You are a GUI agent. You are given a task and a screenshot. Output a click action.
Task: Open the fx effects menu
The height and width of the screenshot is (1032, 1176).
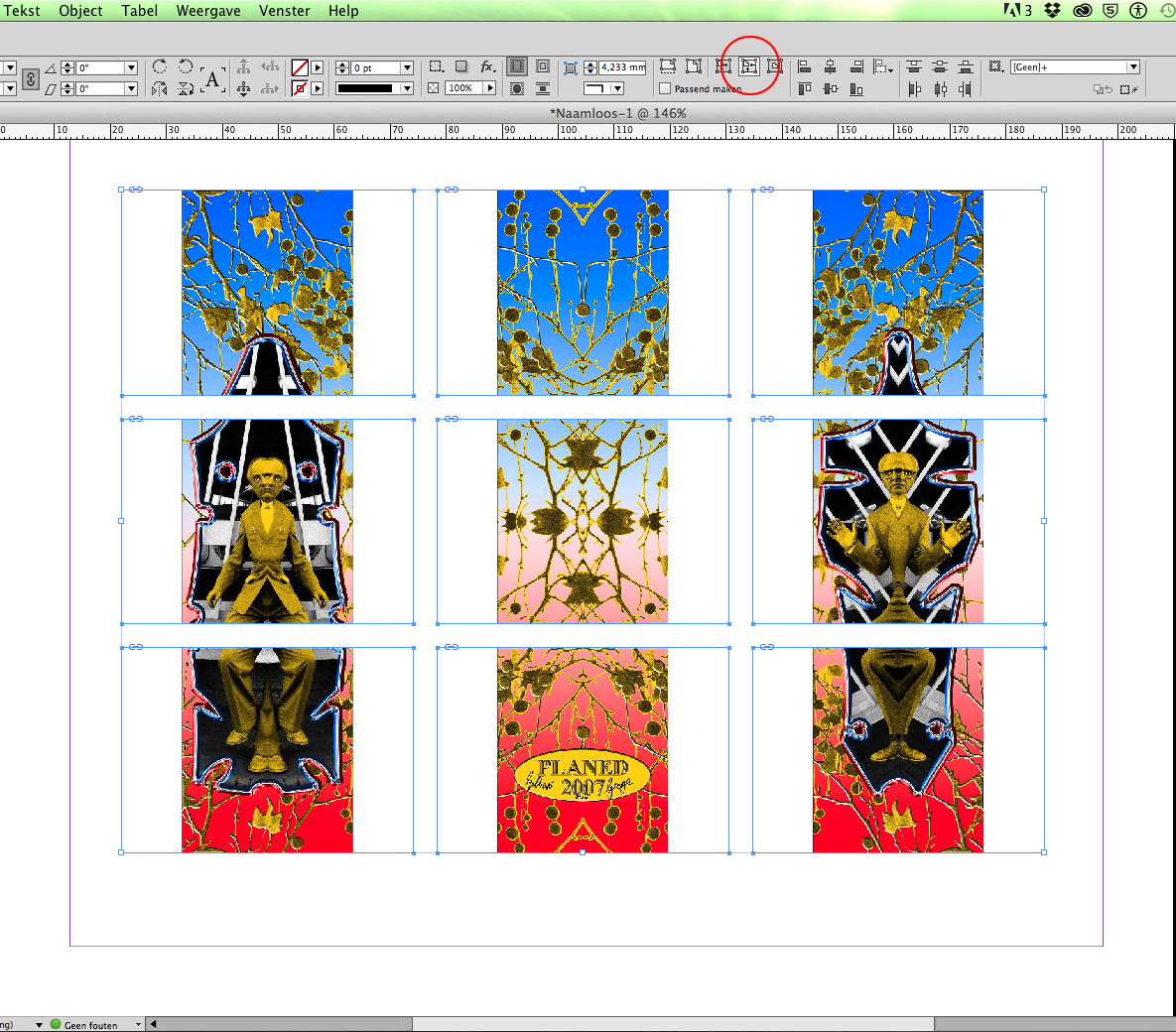(x=487, y=66)
